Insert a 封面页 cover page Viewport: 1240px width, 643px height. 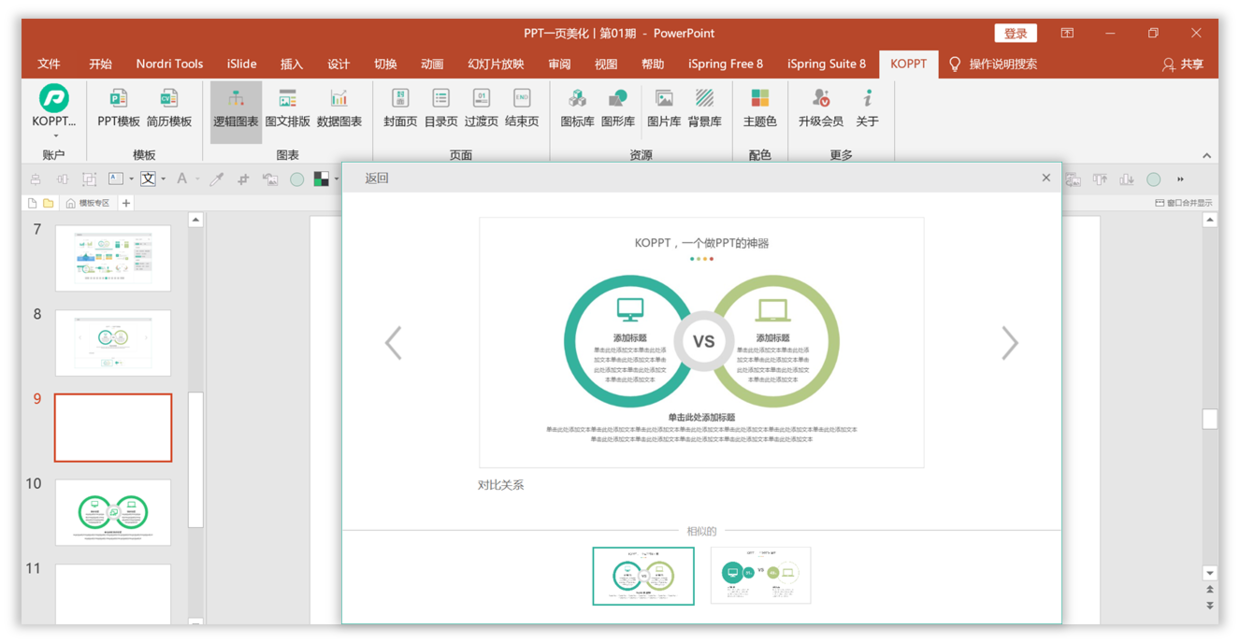(400, 108)
